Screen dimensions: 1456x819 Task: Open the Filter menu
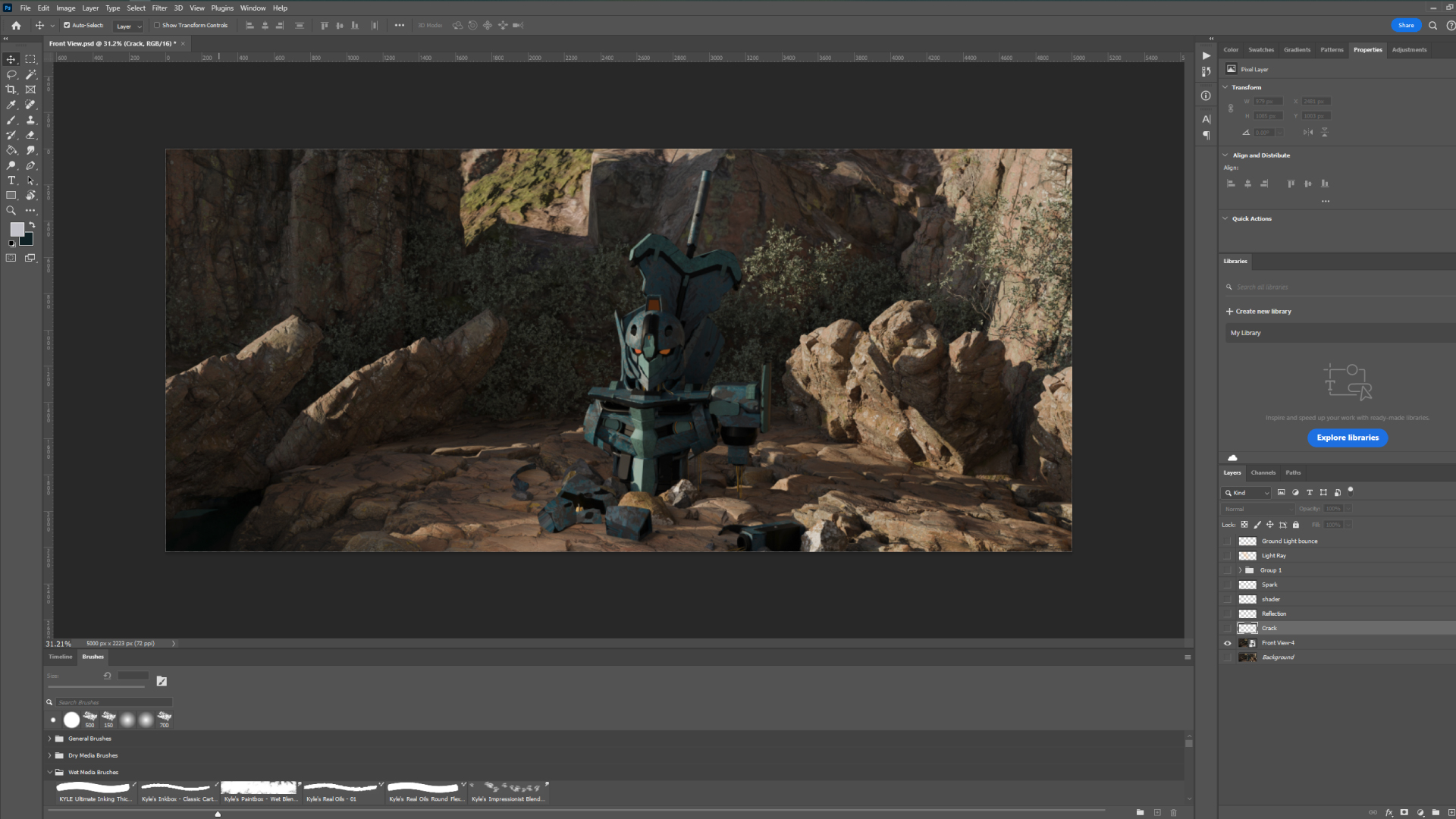[159, 8]
